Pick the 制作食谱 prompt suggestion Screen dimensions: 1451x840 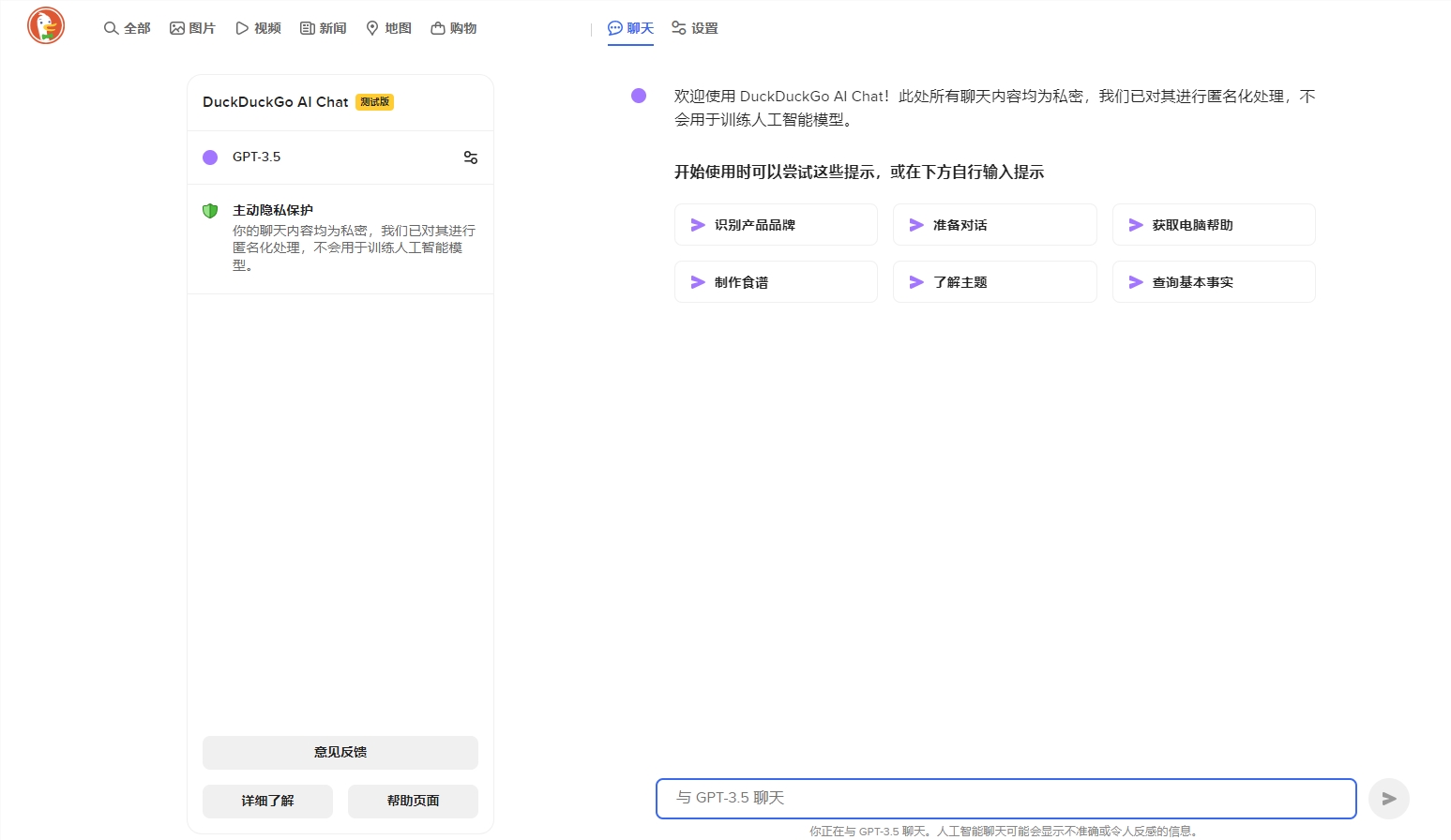[776, 282]
